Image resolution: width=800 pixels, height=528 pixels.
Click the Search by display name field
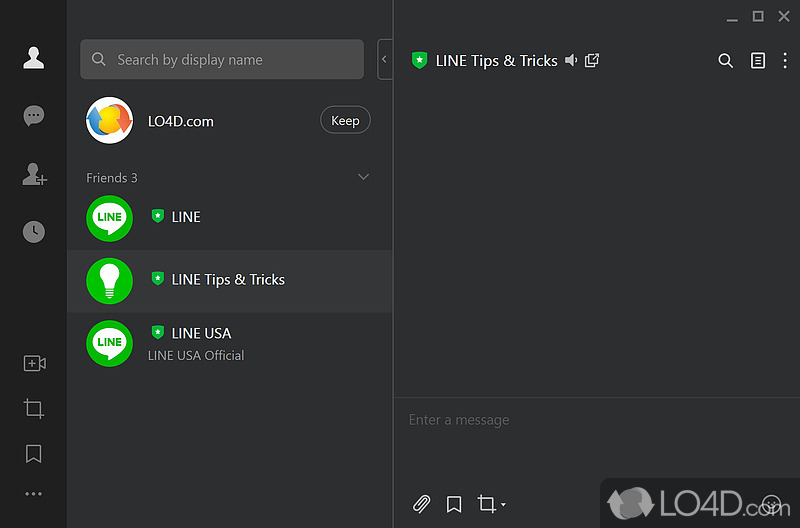[x=222, y=60]
